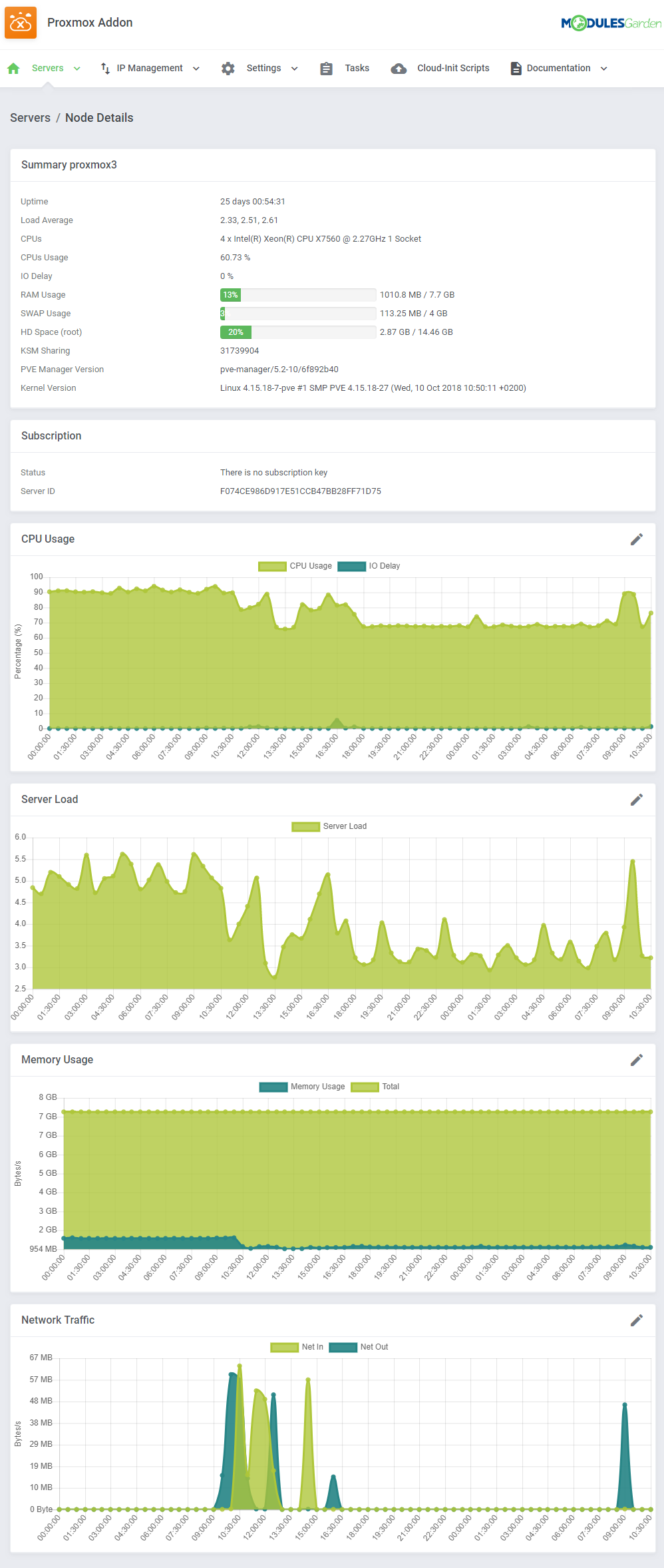Open the Cloud-Init Scripts menu item
Screen dimensions: 664x1568
(453, 68)
